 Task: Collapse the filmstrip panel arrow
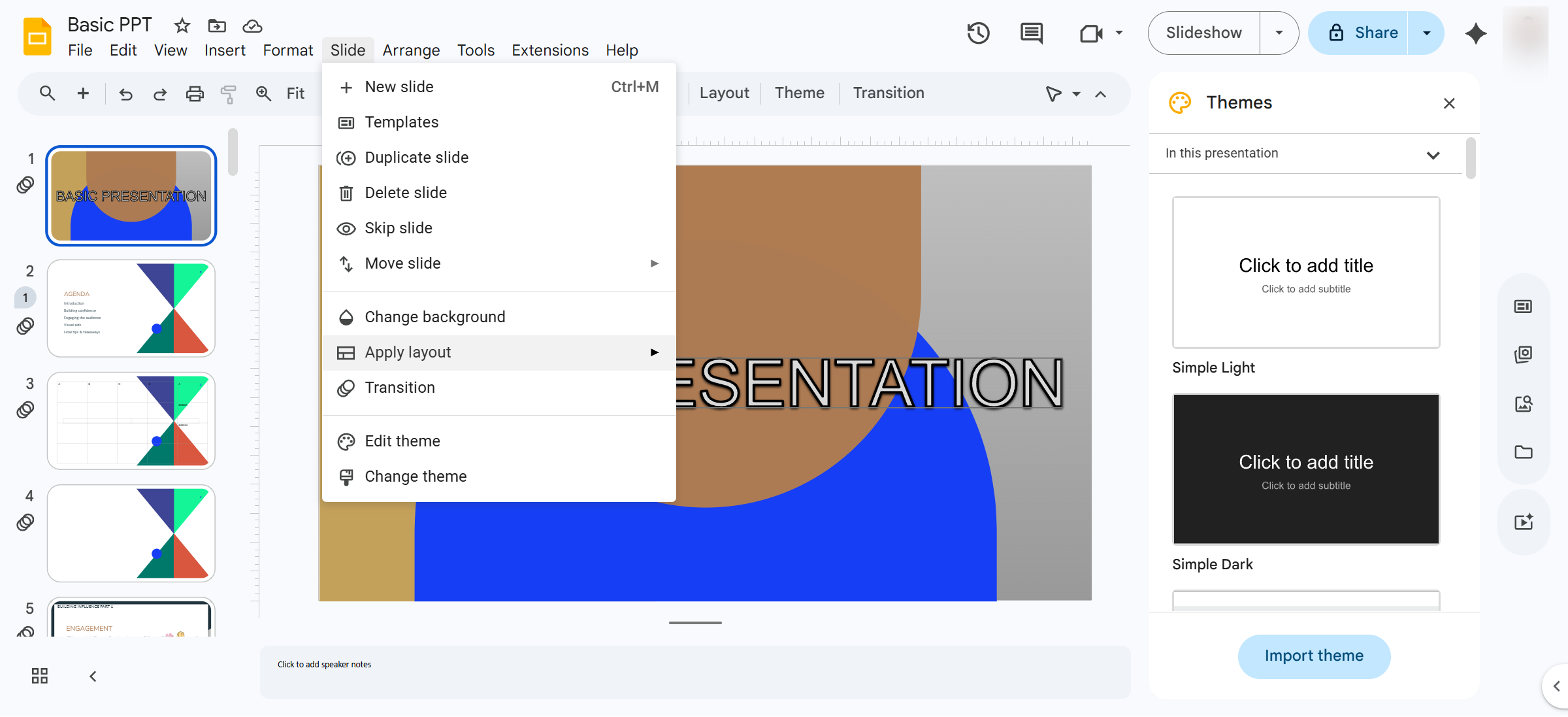pyautogui.click(x=93, y=676)
